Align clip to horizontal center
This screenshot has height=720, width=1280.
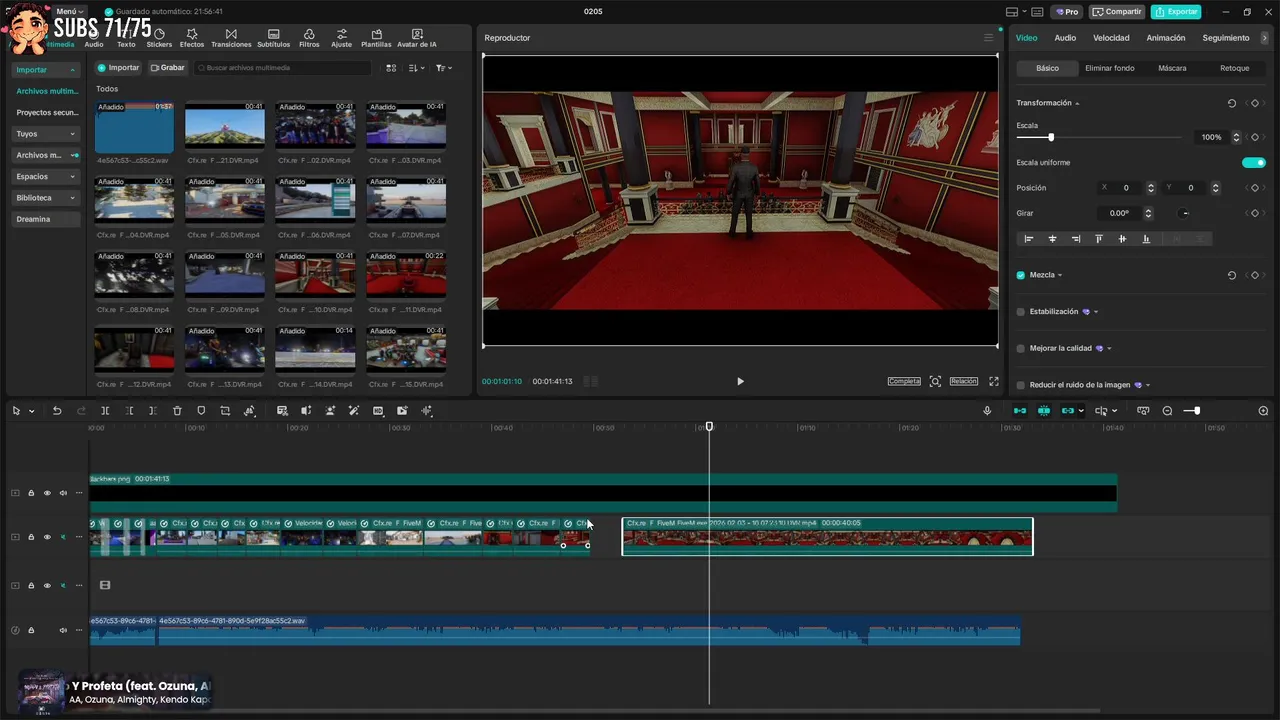[x=1052, y=239]
